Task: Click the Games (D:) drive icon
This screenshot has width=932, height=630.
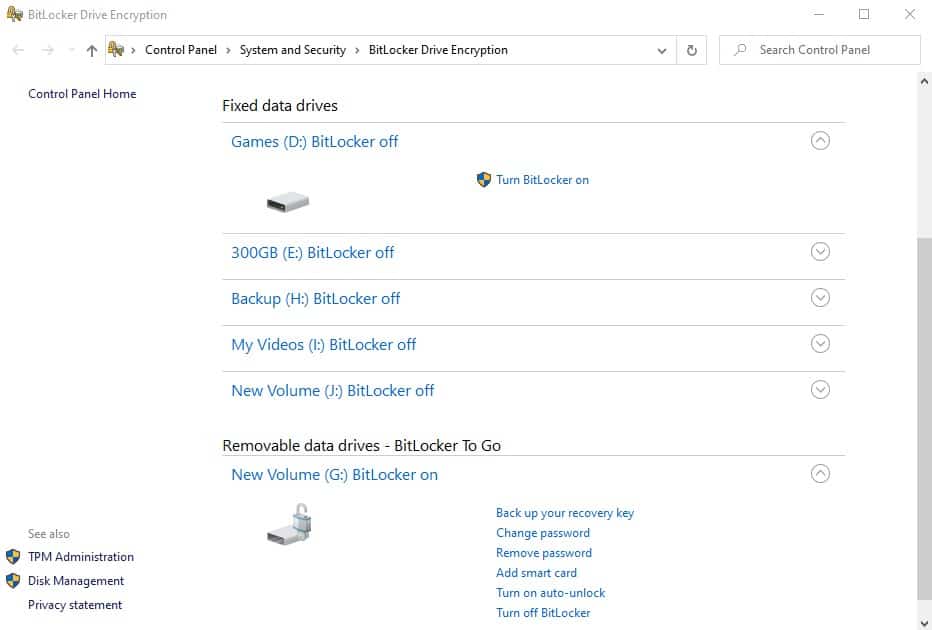Action: (x=288, y=201)
